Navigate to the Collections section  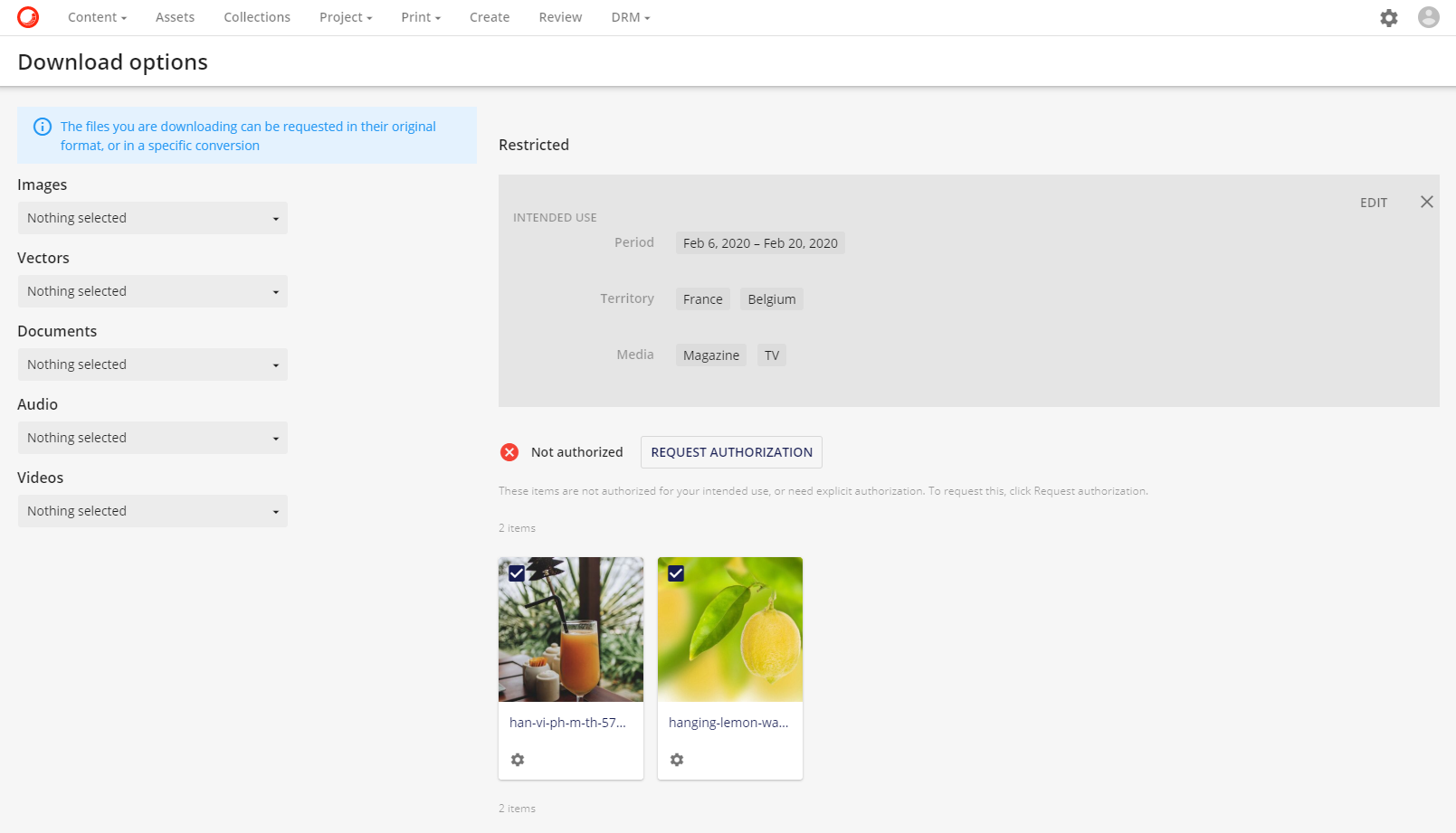(256, 17)
